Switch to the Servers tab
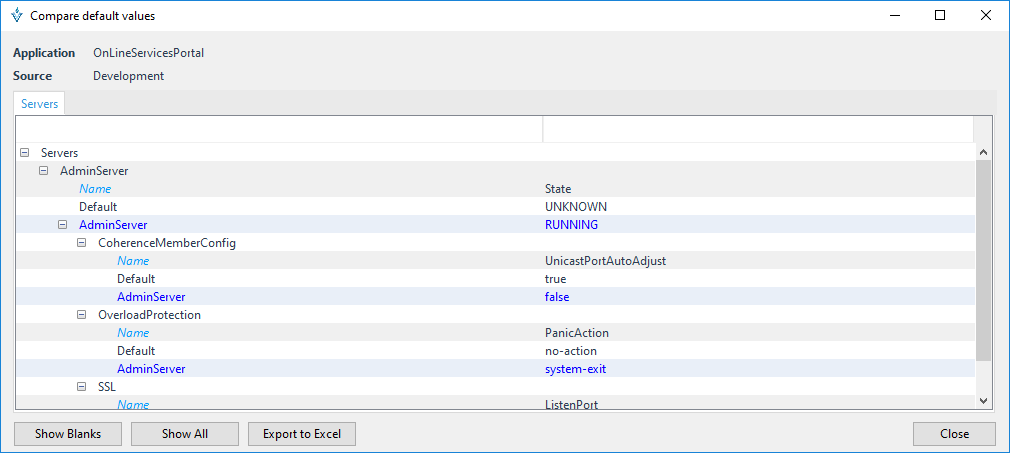The width and height of the screenshot is (1010, 453). coord(40,104)
